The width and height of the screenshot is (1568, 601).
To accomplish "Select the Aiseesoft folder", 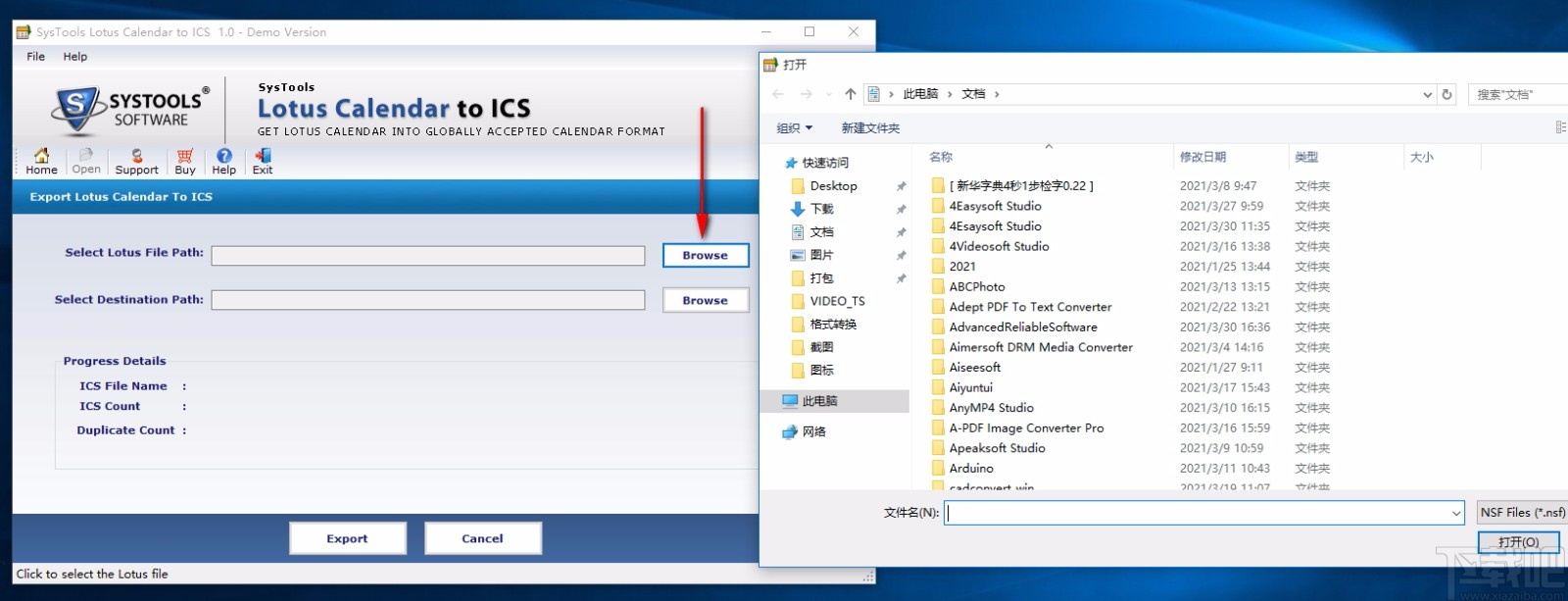I will [x=975, y=368].
